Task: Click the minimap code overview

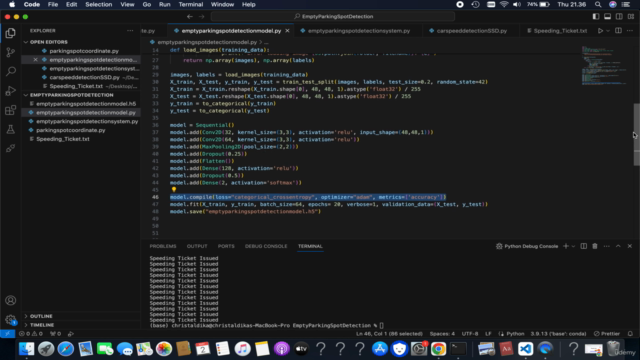Action: coord(605,65)
